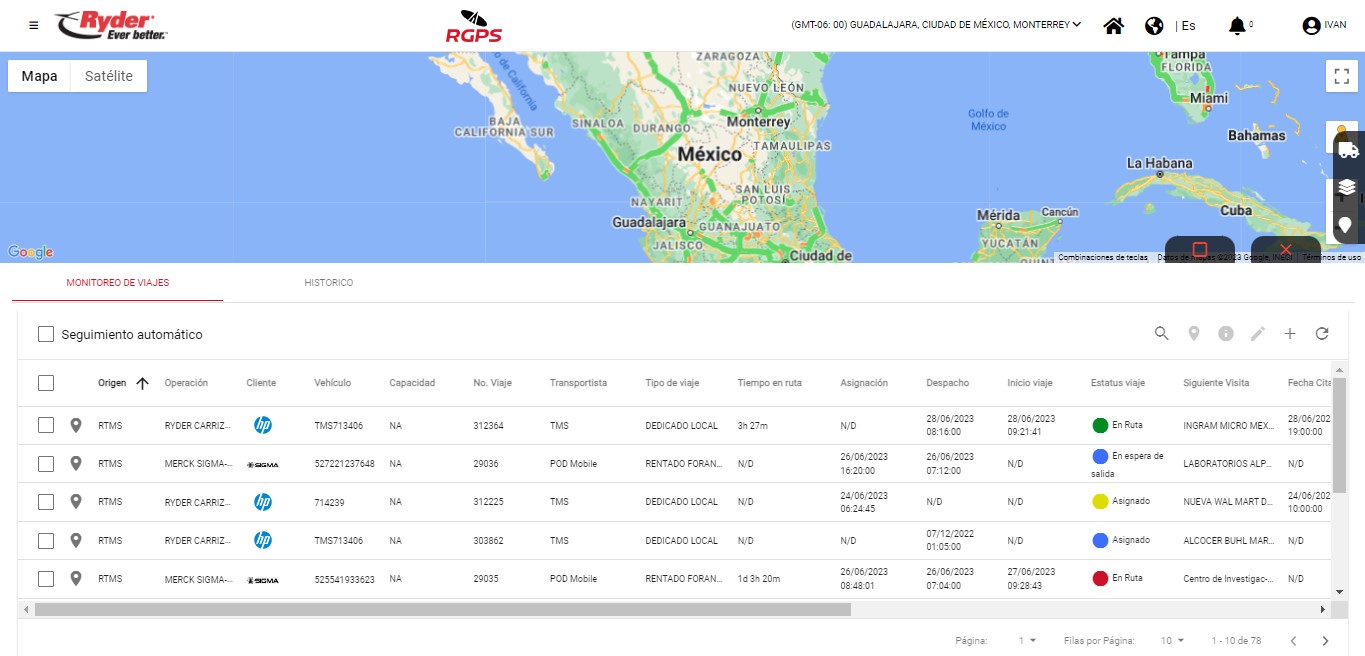Refresh the trips table

point(1321,334)
